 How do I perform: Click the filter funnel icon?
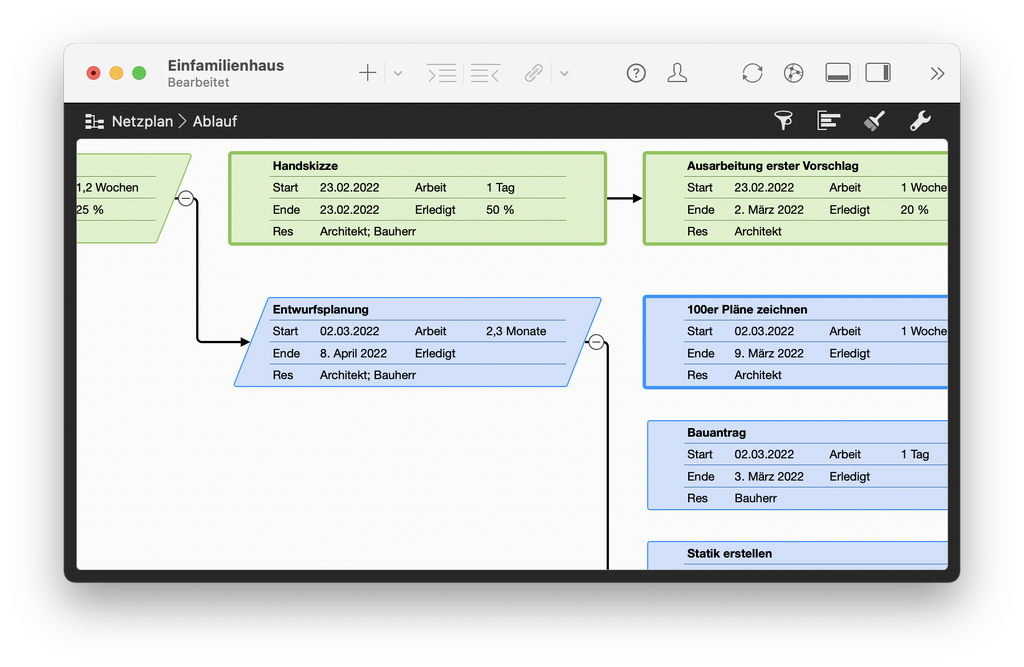pyautogui.click(x=784, y=121)
